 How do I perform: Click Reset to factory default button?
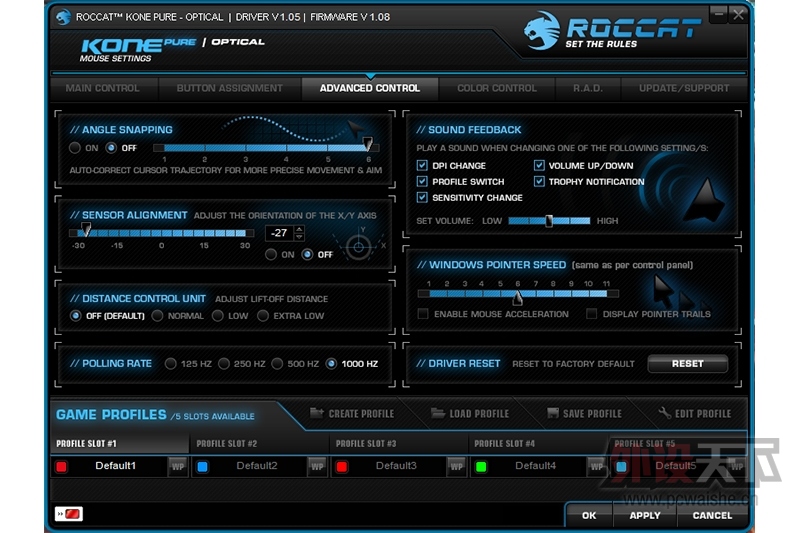coord(687,364)
